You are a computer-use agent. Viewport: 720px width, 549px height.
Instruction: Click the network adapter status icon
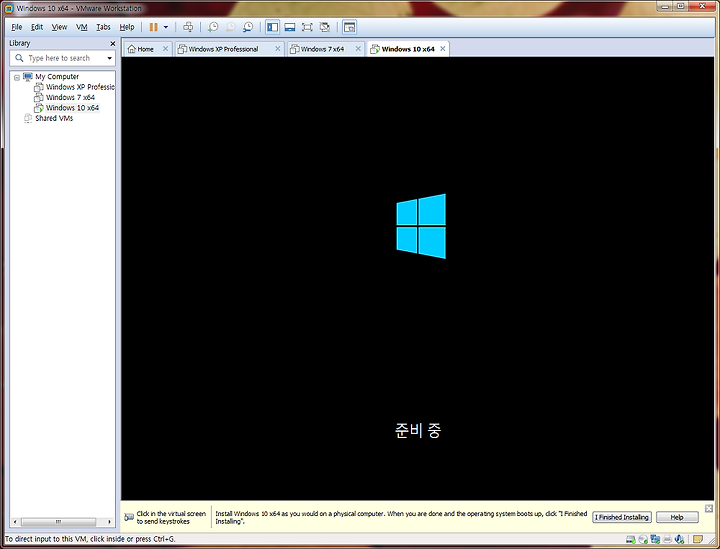coord(655,539)
